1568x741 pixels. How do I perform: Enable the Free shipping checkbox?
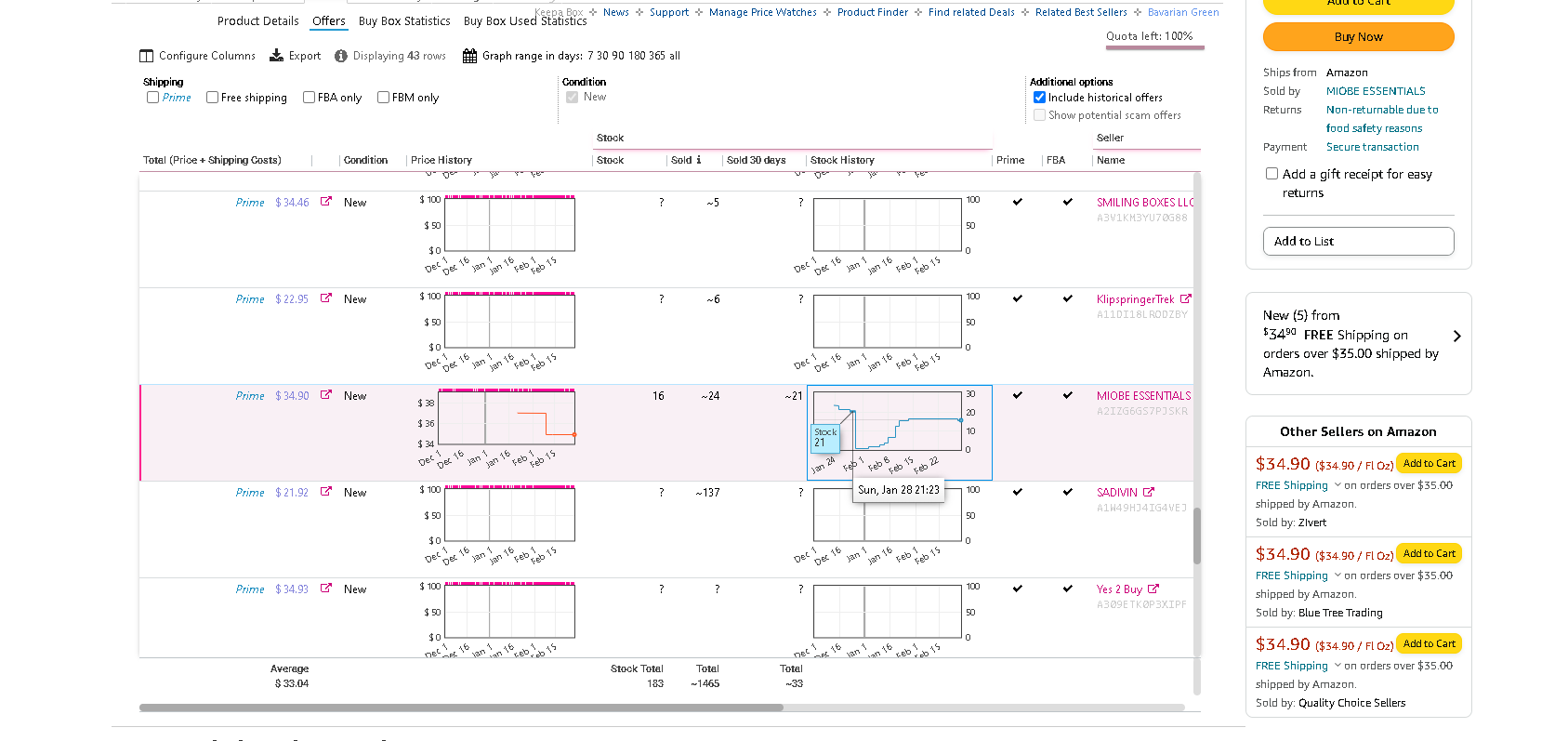[212, 97]
